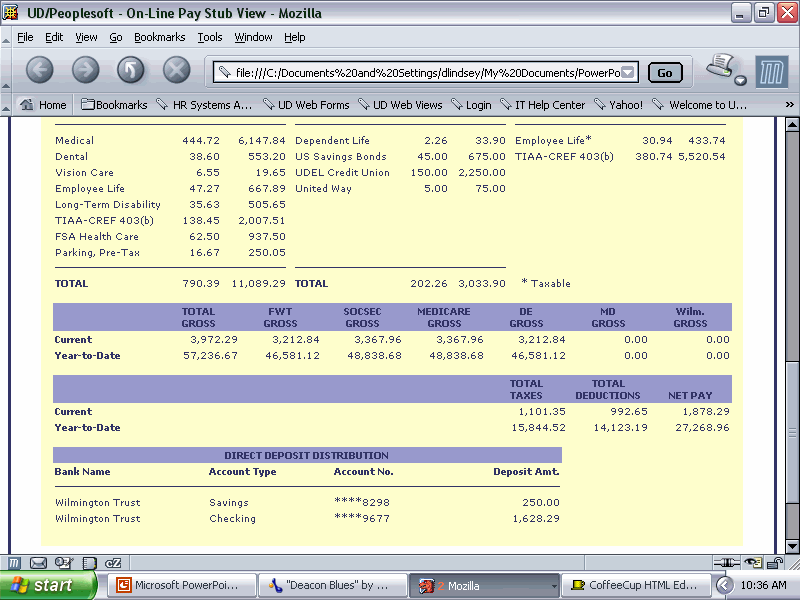Click the Back navigation button
The height and width of the screenshot is (600, 800).
coord(39,69)
